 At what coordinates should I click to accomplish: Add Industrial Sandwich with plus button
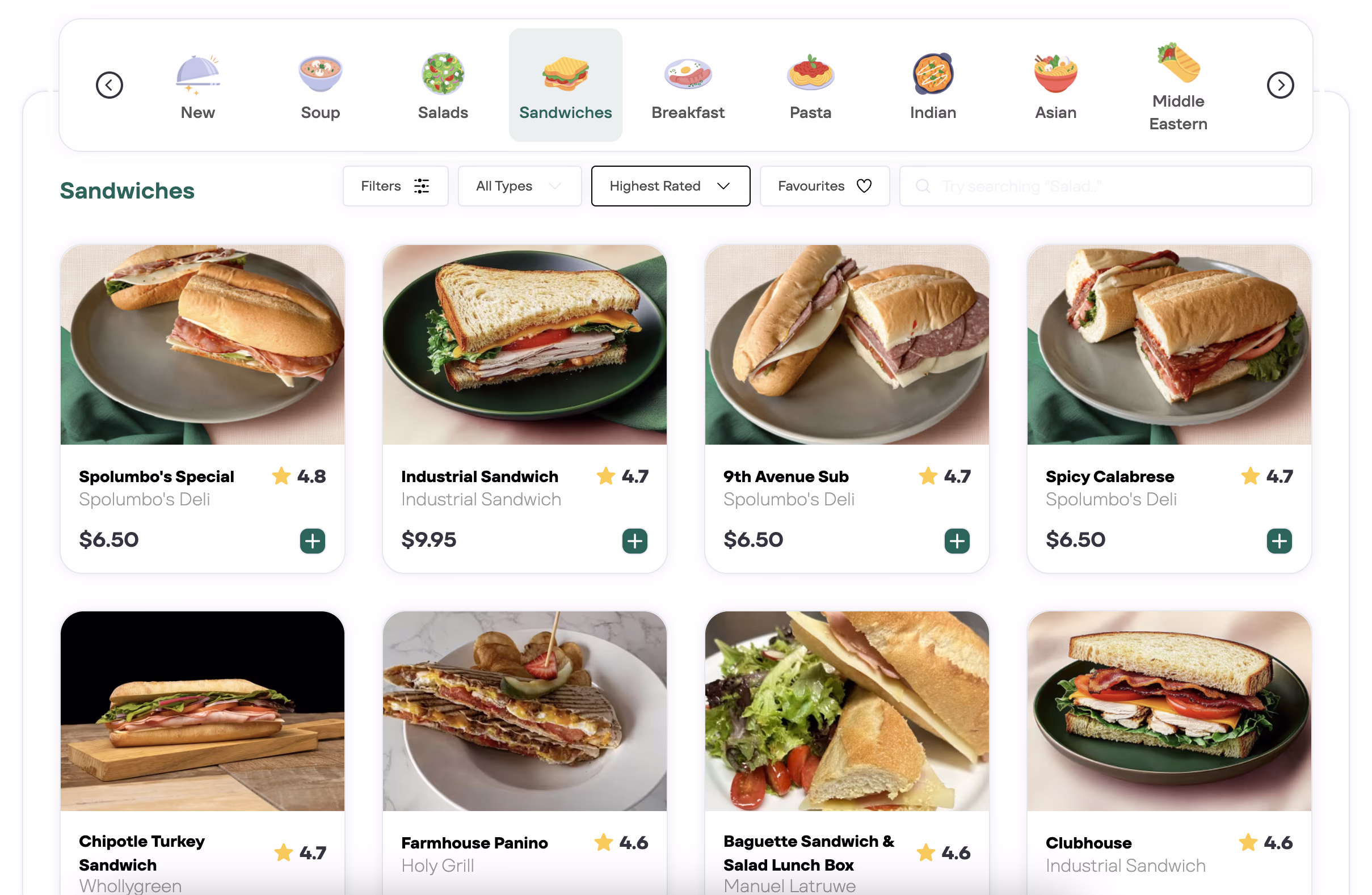[x=635, y=541]
